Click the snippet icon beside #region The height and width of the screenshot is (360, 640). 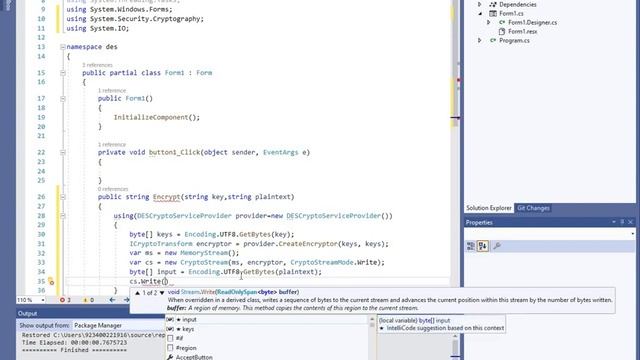tap(170, 348)
